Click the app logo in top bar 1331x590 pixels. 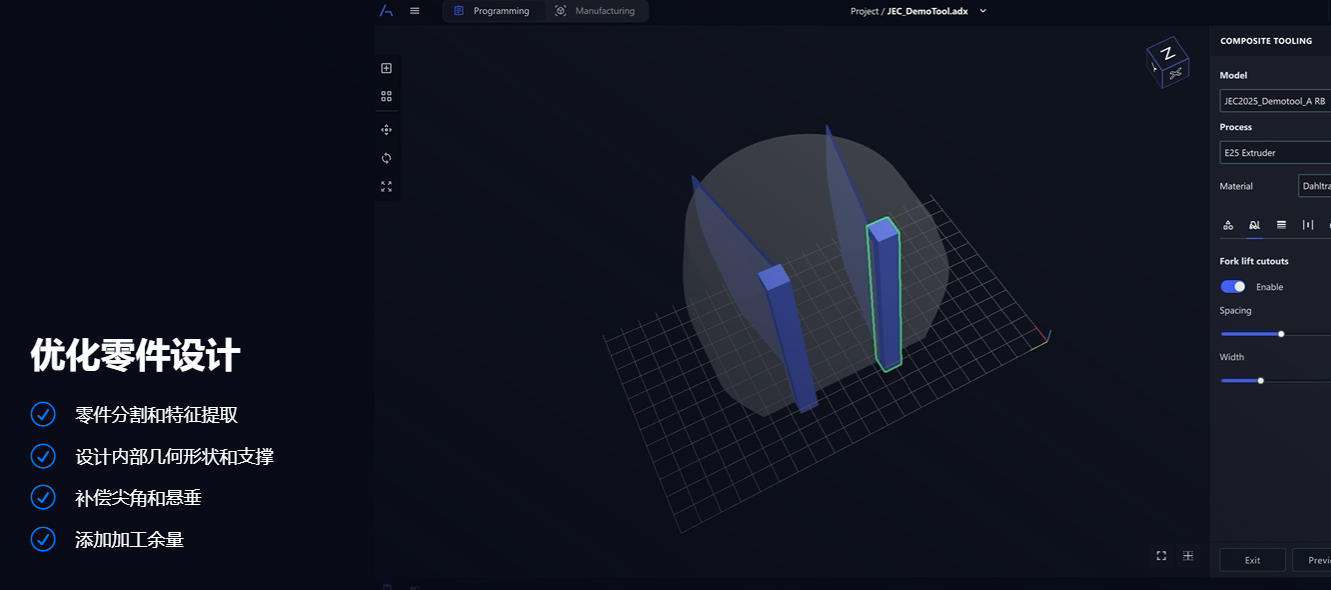(x=386, y=11)
